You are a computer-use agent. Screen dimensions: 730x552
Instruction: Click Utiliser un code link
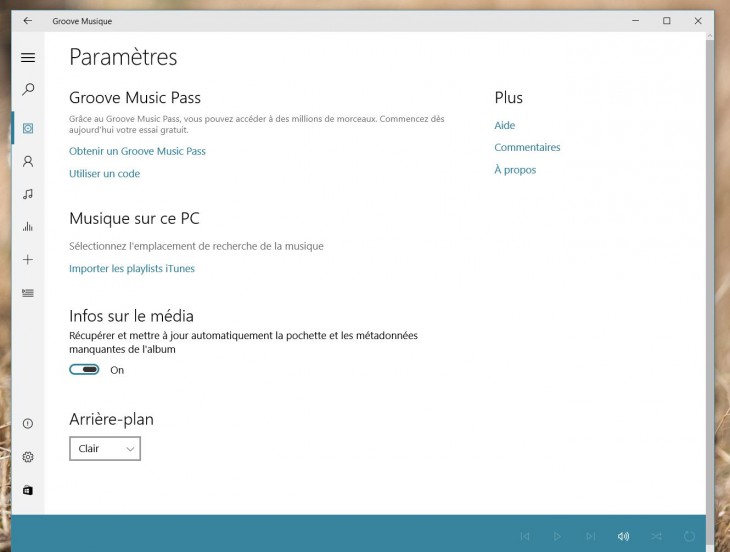(x=104, y=174)
